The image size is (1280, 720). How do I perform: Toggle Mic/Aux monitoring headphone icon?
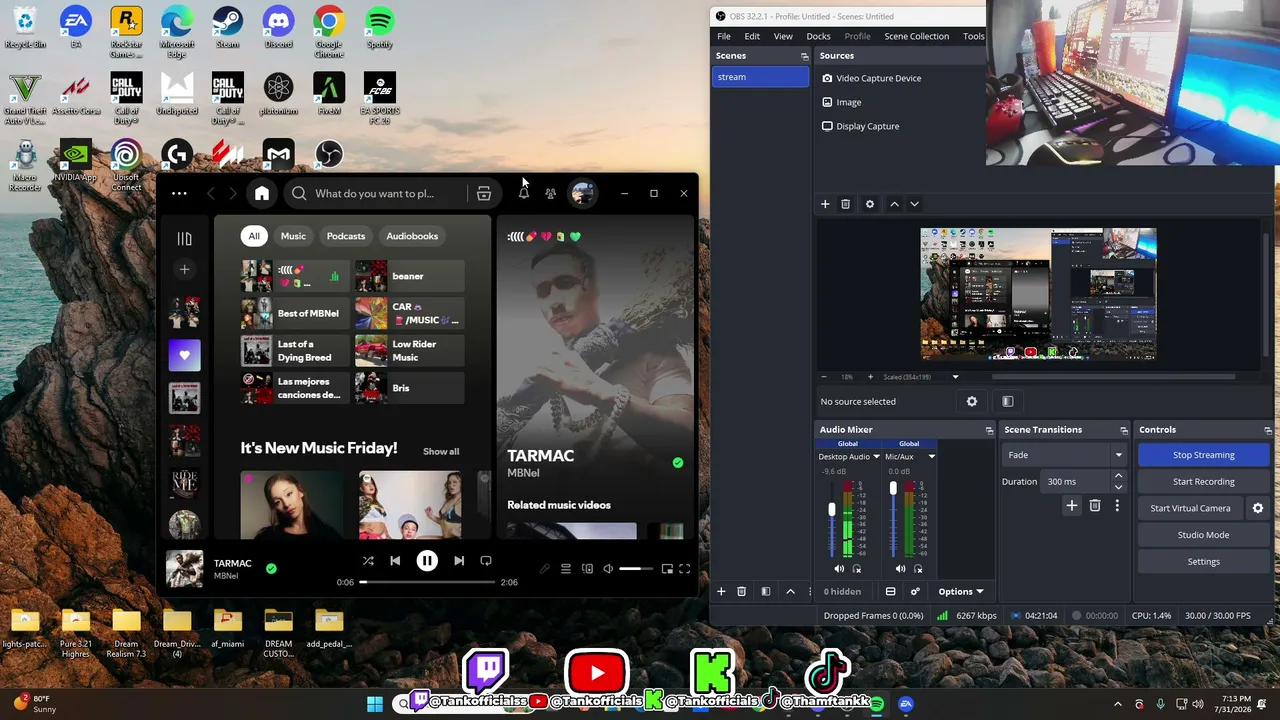[918, 569]
